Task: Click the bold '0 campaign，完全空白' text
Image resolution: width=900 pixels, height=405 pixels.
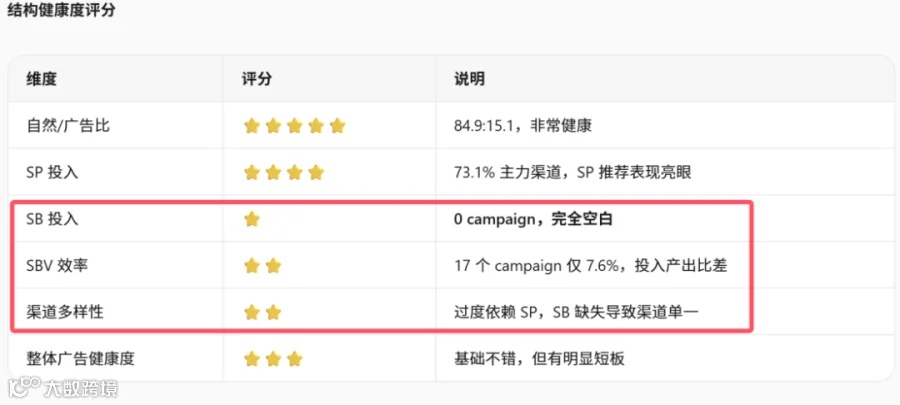Action: pyautogui.click(x=533, y=219)
